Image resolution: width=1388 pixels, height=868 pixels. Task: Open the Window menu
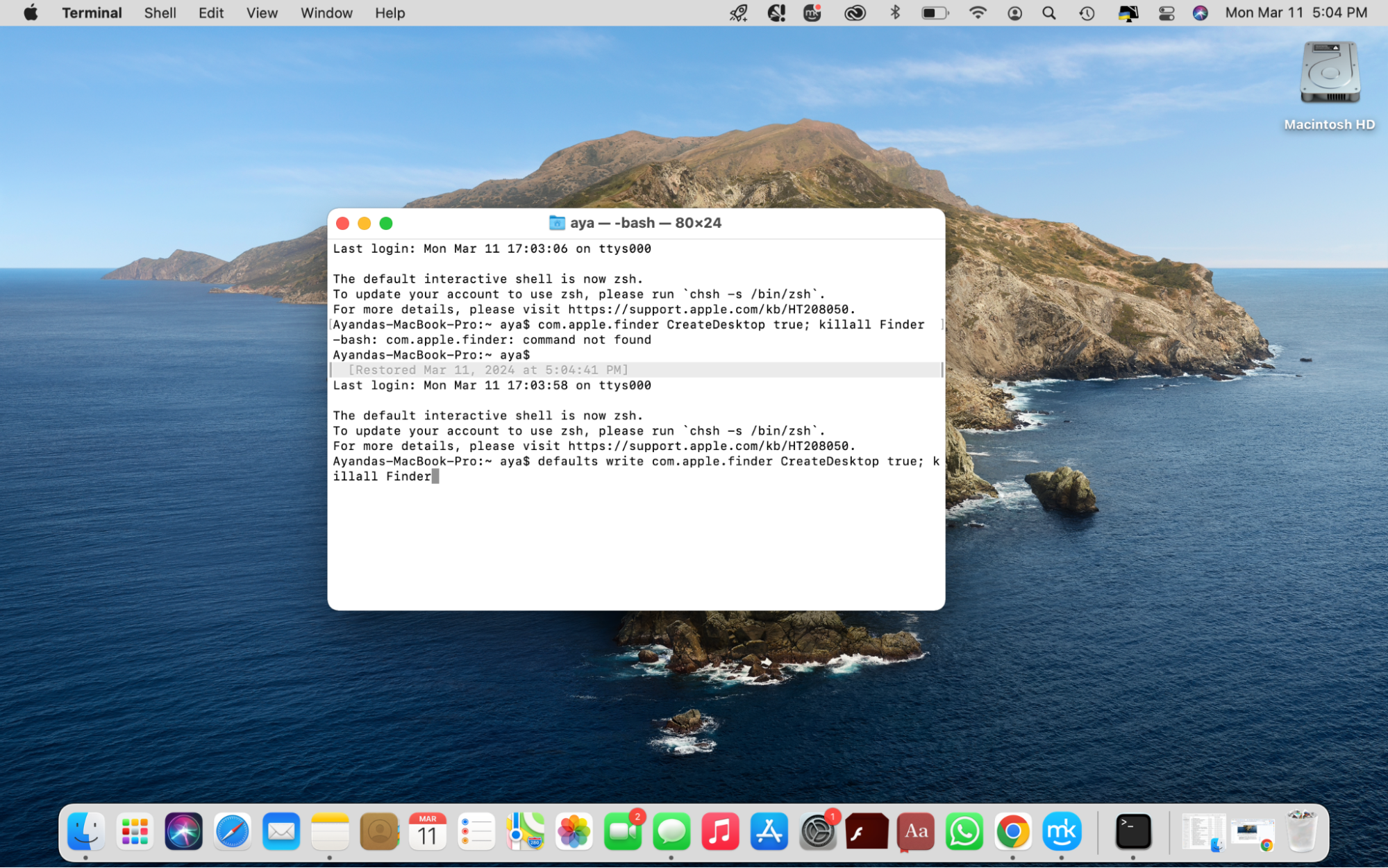click(x=326, y=12)
